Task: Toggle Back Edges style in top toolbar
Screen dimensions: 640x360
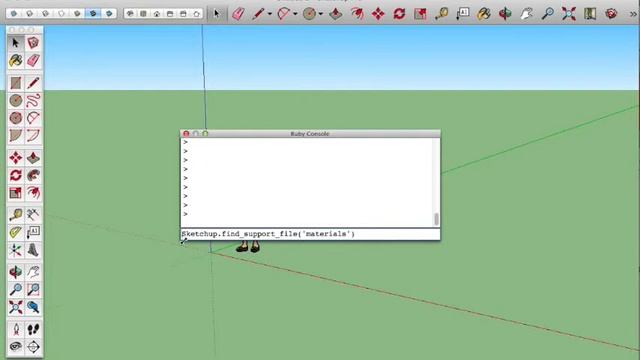Action: point(29,13)
